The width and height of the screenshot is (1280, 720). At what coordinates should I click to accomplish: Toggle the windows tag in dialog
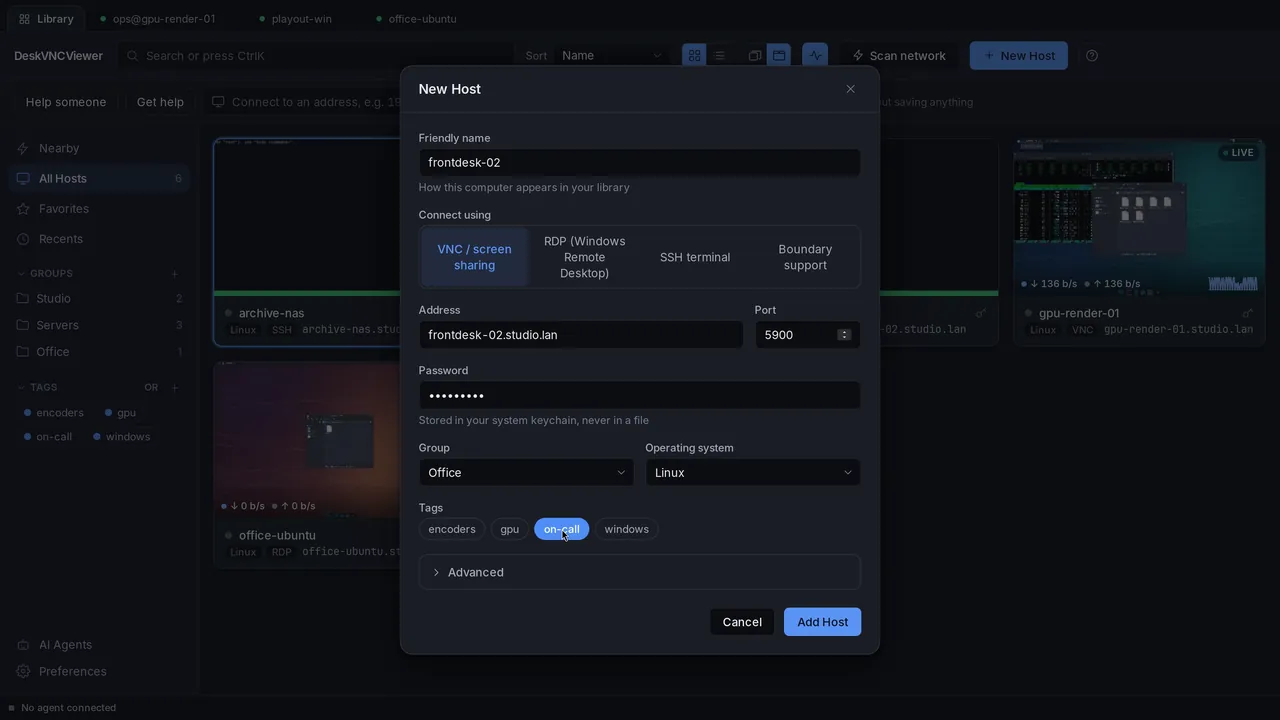click(x=627, y=529)
